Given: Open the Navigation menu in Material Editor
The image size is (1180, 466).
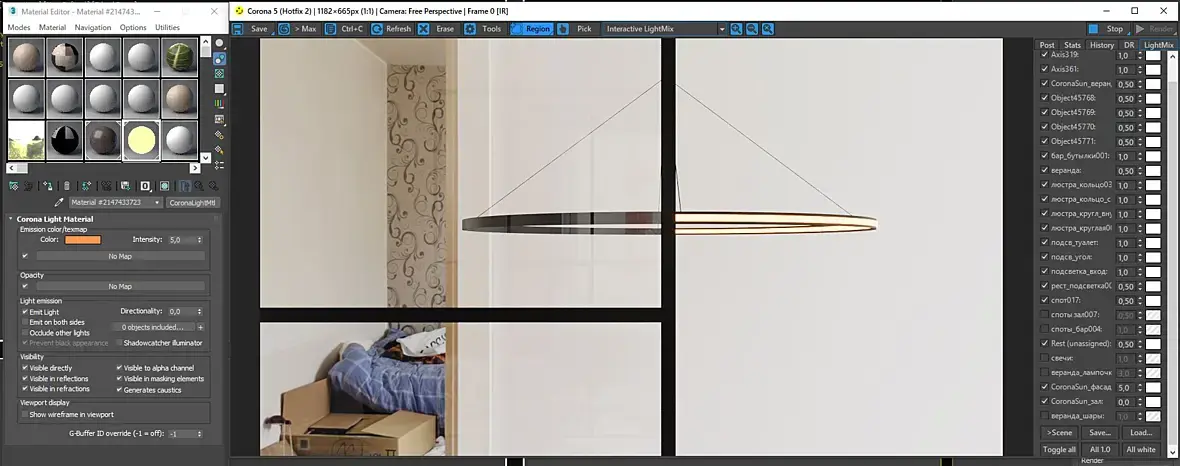Looking at the screenshot, I should pos(93,27).
